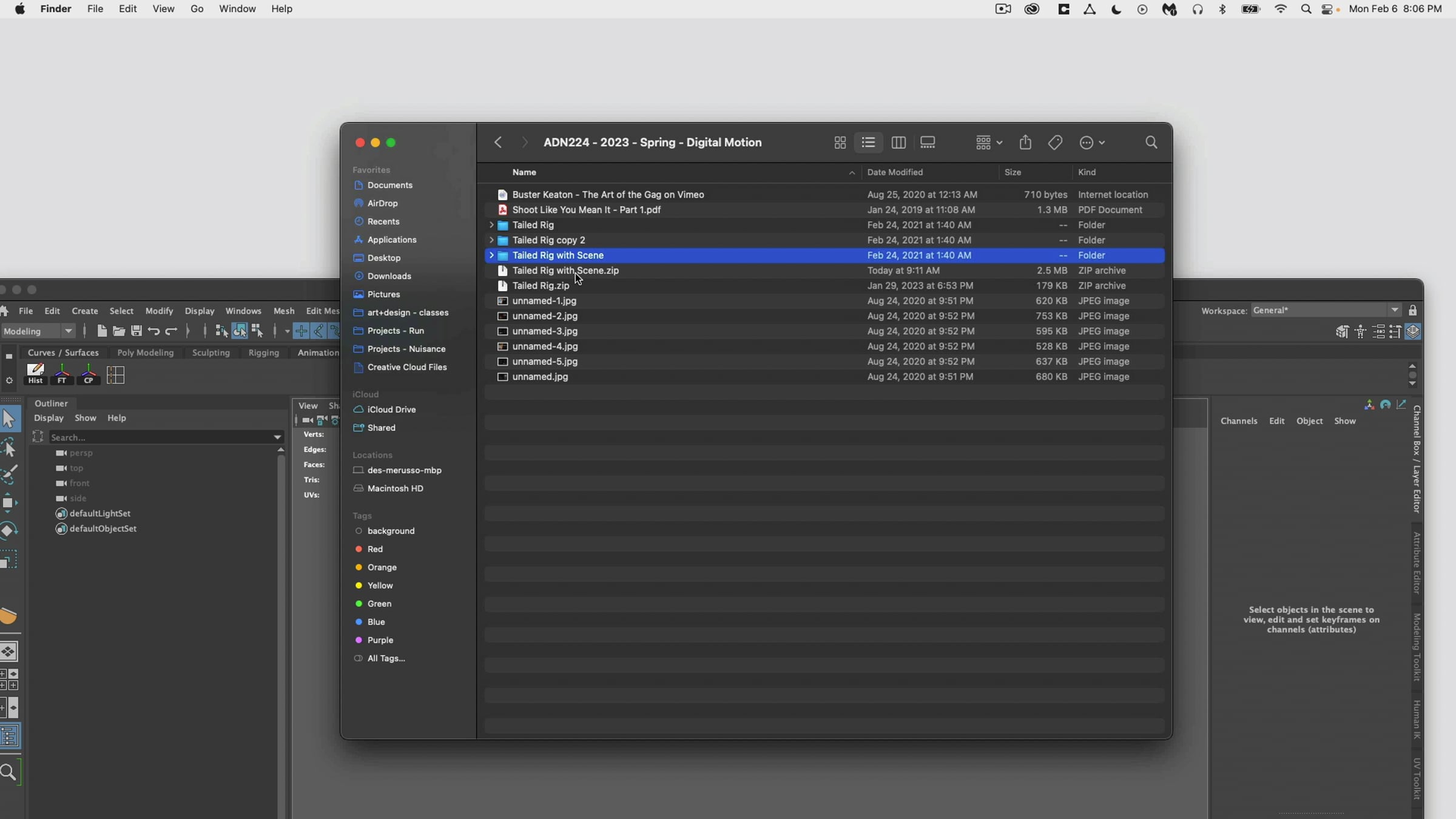Open Finder search magnifier

[x=1151, y=143]
